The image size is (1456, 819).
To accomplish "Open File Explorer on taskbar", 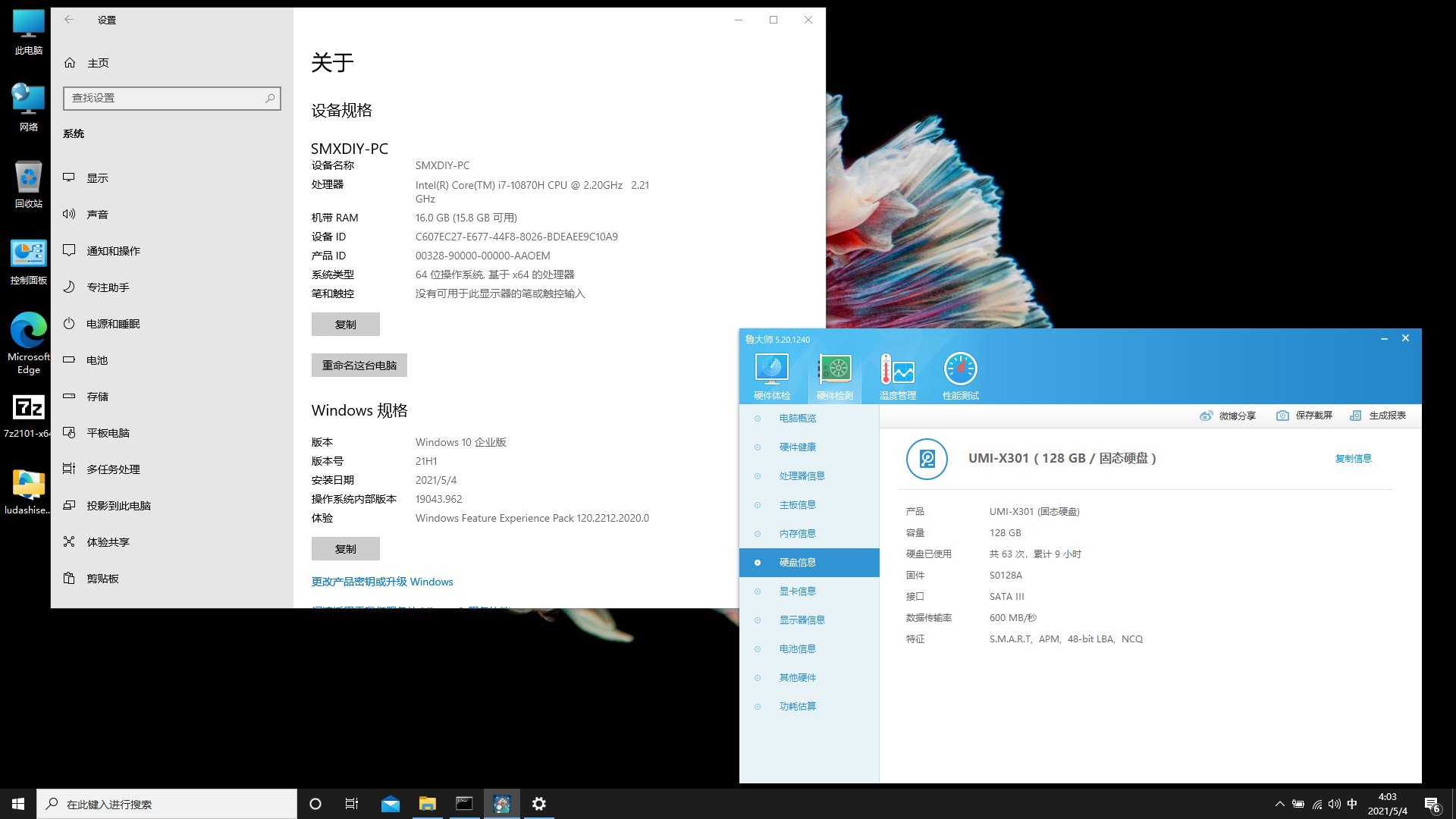I will pos(428,804).
